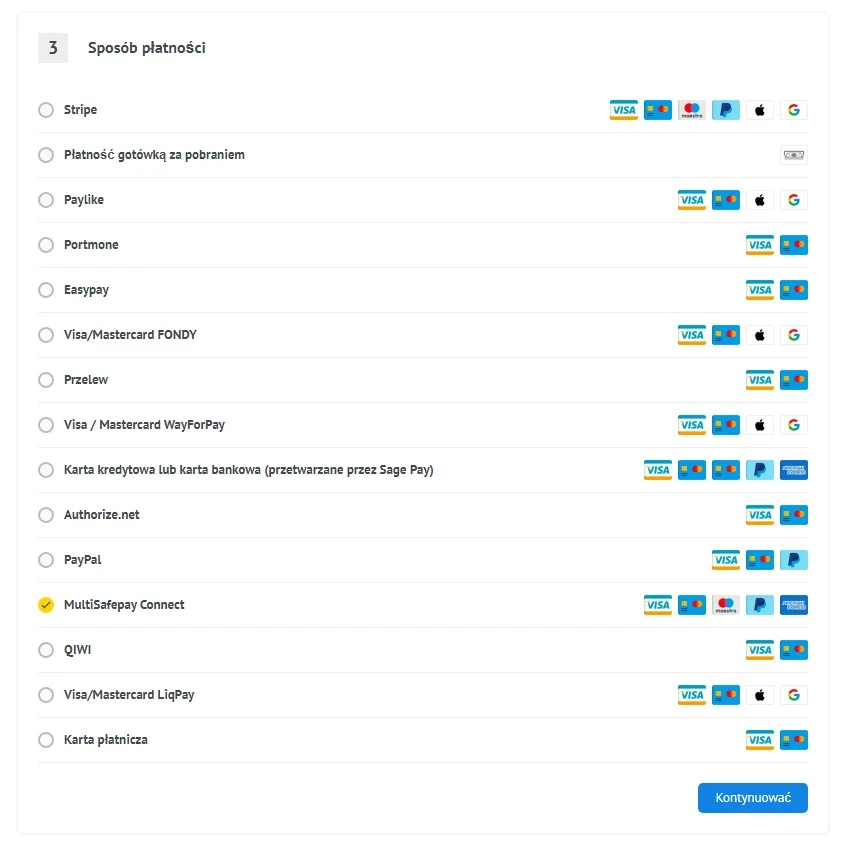849x849 pixels.
Task: Click the Maestro icon in the MultiSafepay row
Action: click(x=726, y=605)
